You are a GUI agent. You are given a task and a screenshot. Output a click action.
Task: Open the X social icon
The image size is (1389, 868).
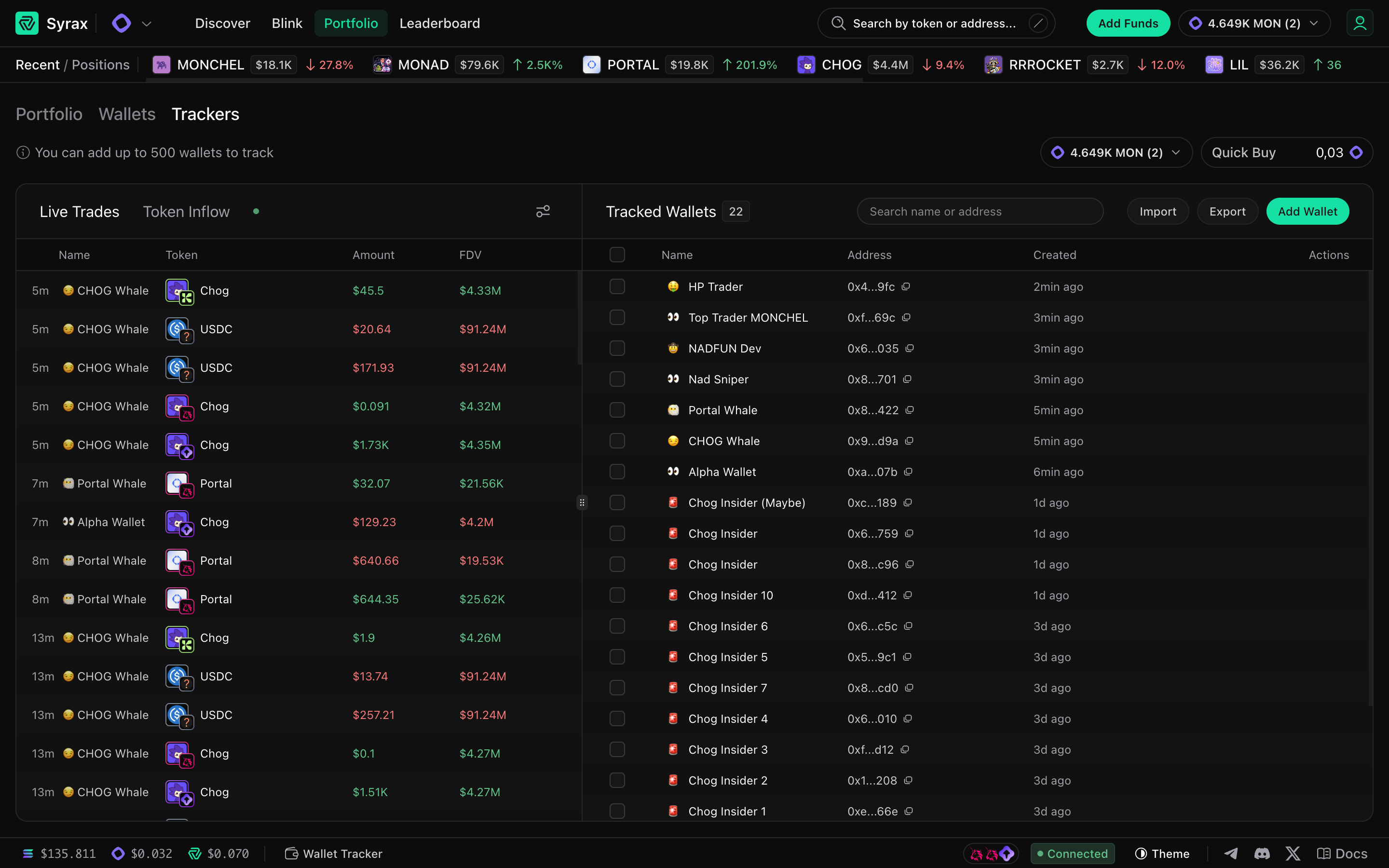[x=1293, y=854]
